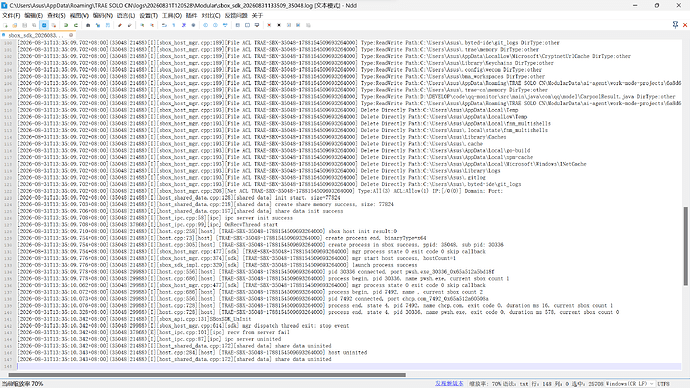Click the pin icon at toolbar right
The width and height of the screenshot is (690, 388).
coord(675,25)
